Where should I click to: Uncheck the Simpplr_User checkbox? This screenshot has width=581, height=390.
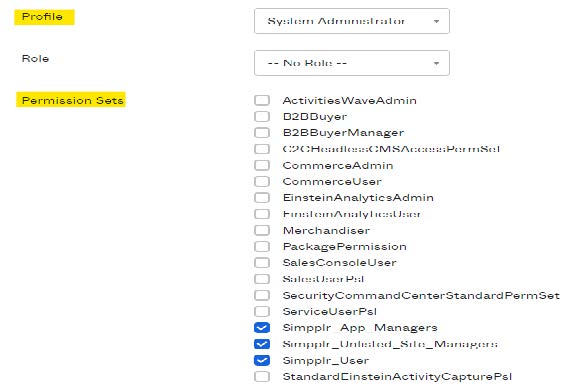pos(262,360)
